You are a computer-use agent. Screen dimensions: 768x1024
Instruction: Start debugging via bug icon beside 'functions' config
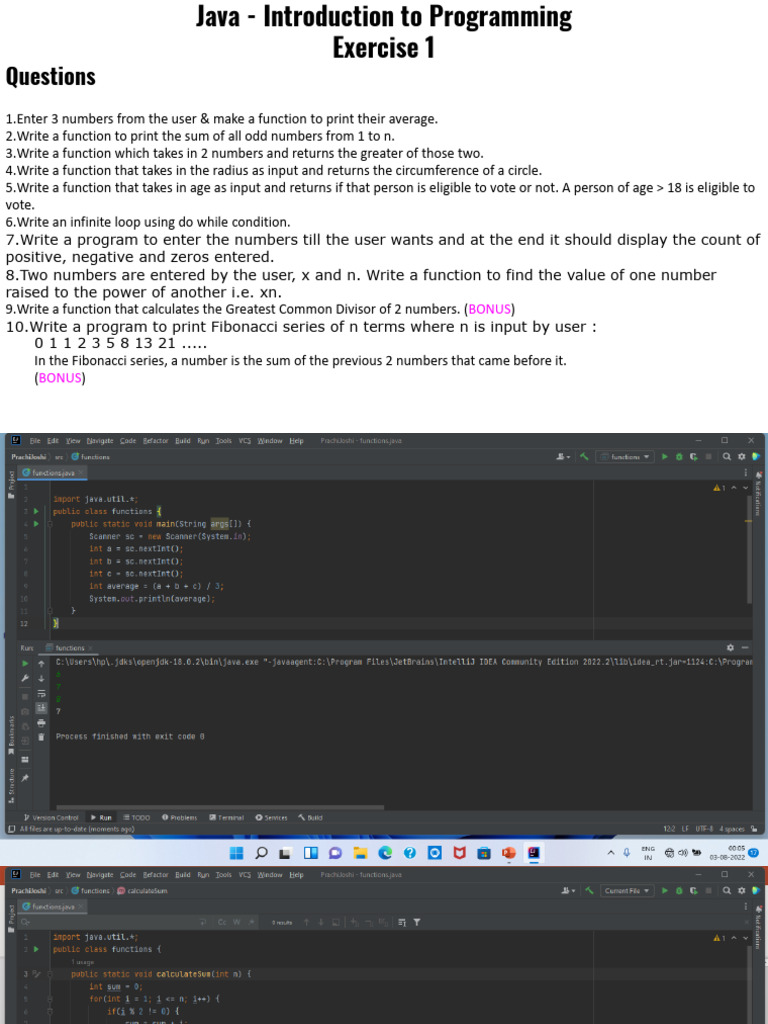(679, 456)
